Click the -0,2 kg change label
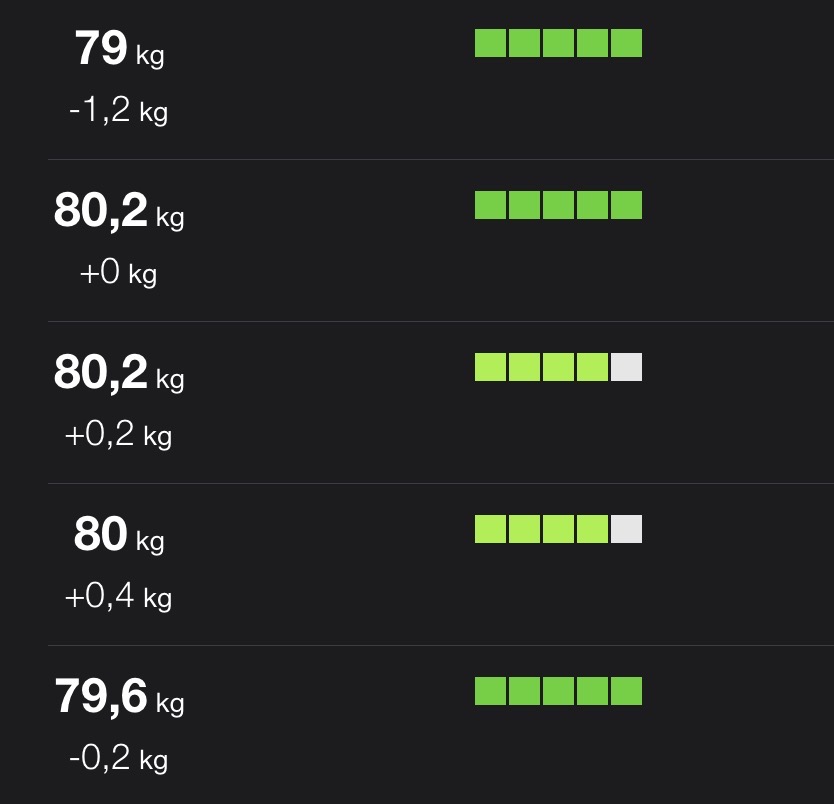834x804 pixels. (x=118, y=759)
